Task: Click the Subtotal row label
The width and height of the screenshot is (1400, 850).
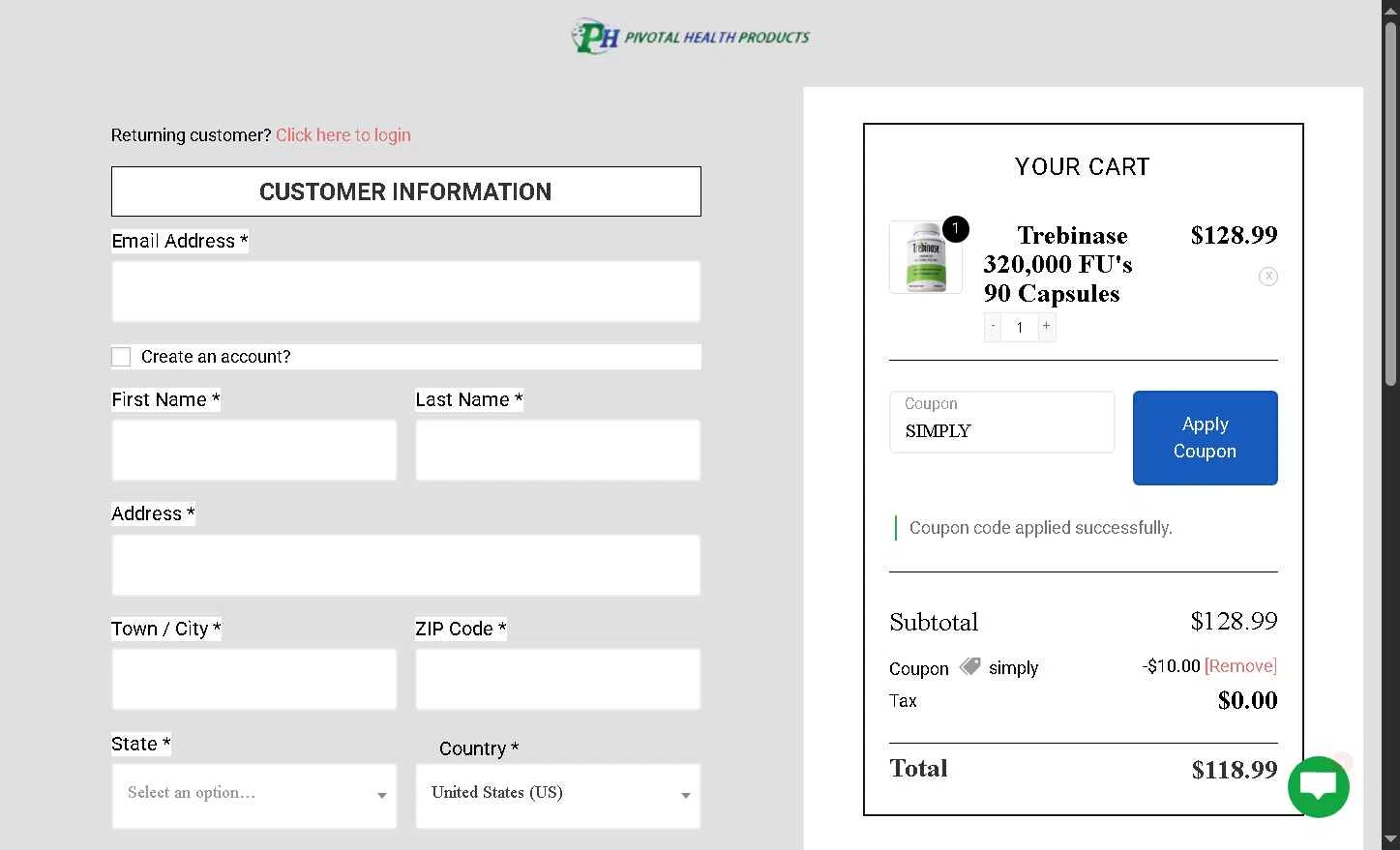Action: 934,622
